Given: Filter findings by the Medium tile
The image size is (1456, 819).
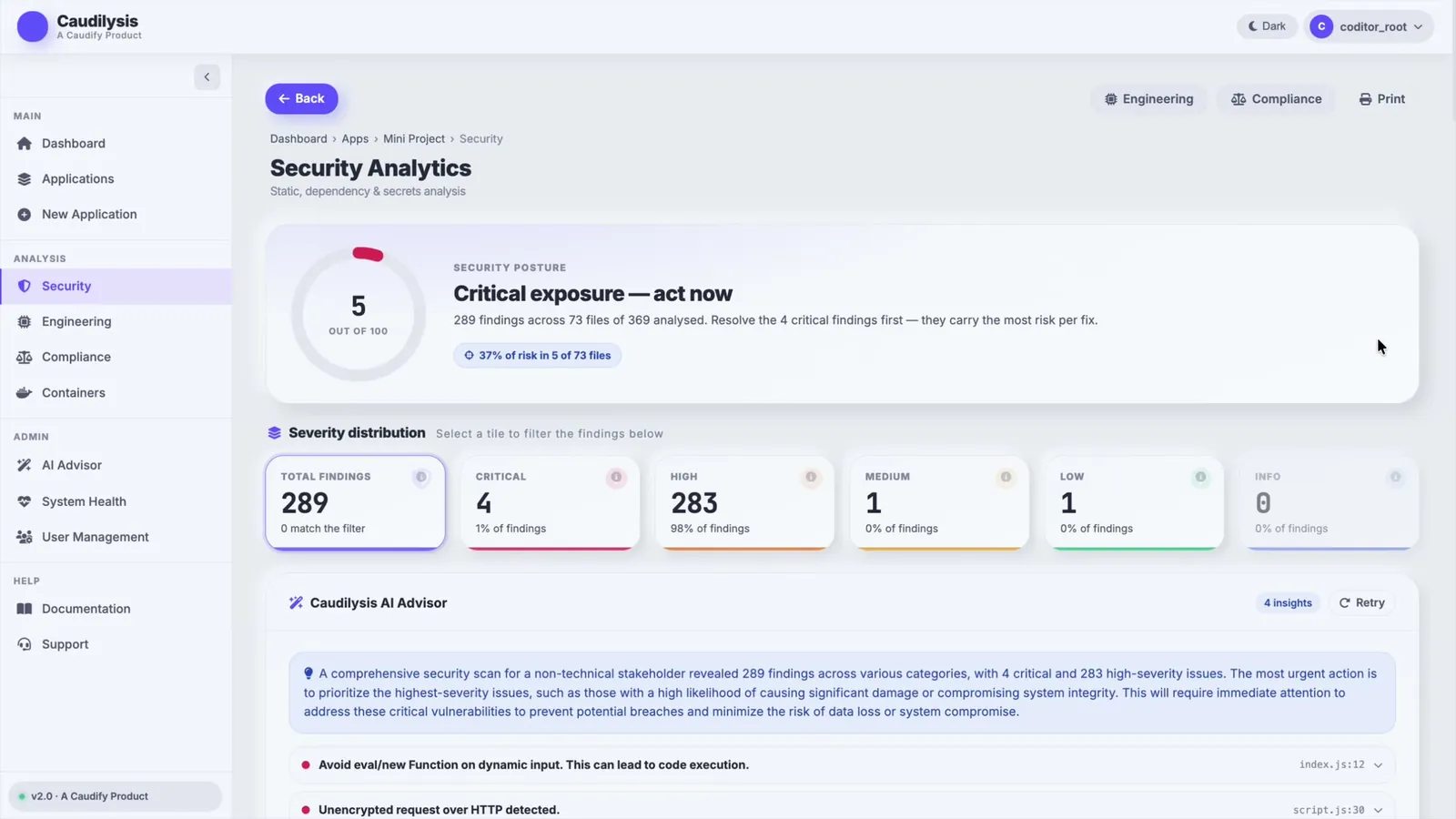Looking at the screenshot, I should tap(939, 502).
